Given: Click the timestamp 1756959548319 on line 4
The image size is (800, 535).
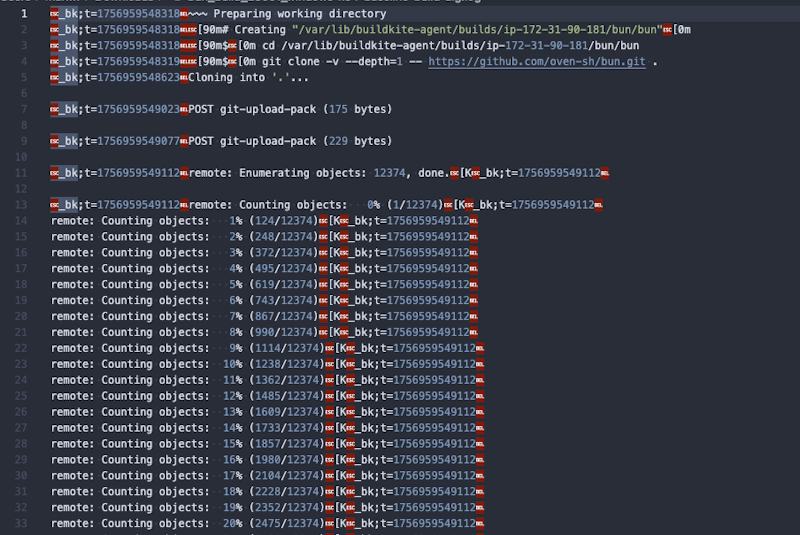Looking at the screenshot, I should pyautogui.click(x=138, y=62).
